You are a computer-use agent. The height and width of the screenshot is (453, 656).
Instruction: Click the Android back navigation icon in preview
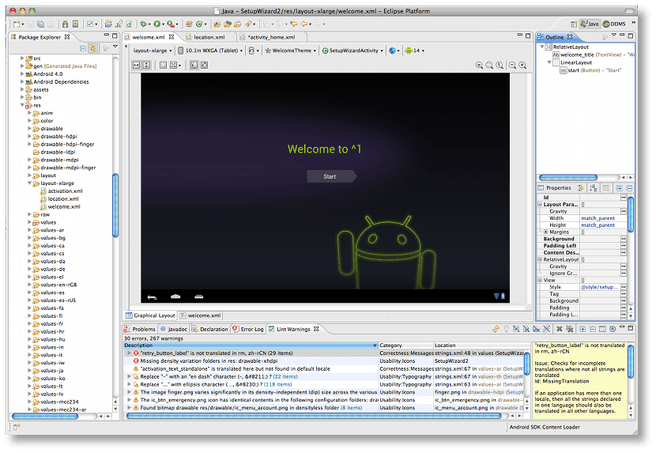[152, 297]
